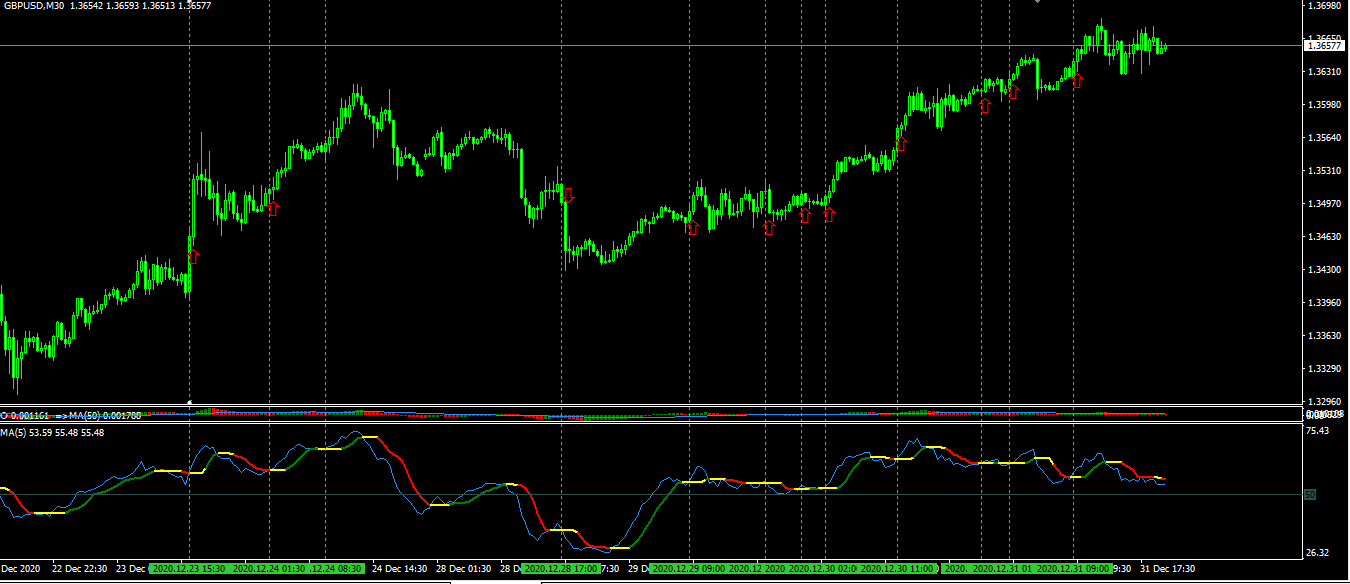
Task: Click the current price label 1.36577
Action: pos(1324,45)
